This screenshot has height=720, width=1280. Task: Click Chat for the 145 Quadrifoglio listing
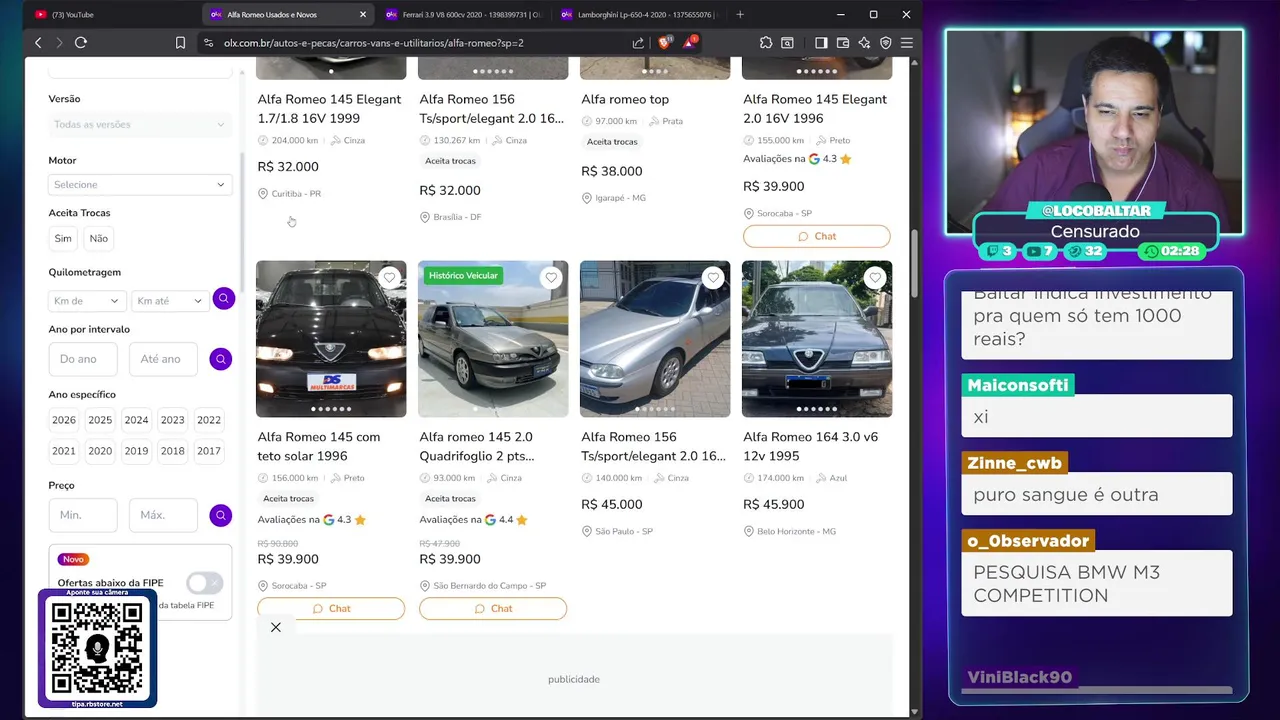pyautogui.click(x=493, y=608)
